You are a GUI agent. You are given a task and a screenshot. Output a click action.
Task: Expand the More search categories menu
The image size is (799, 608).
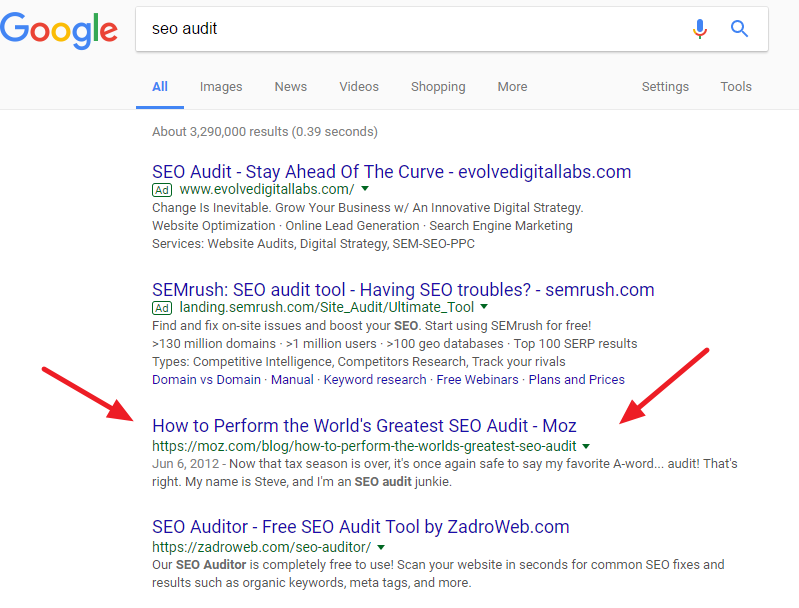click(512, 87)
